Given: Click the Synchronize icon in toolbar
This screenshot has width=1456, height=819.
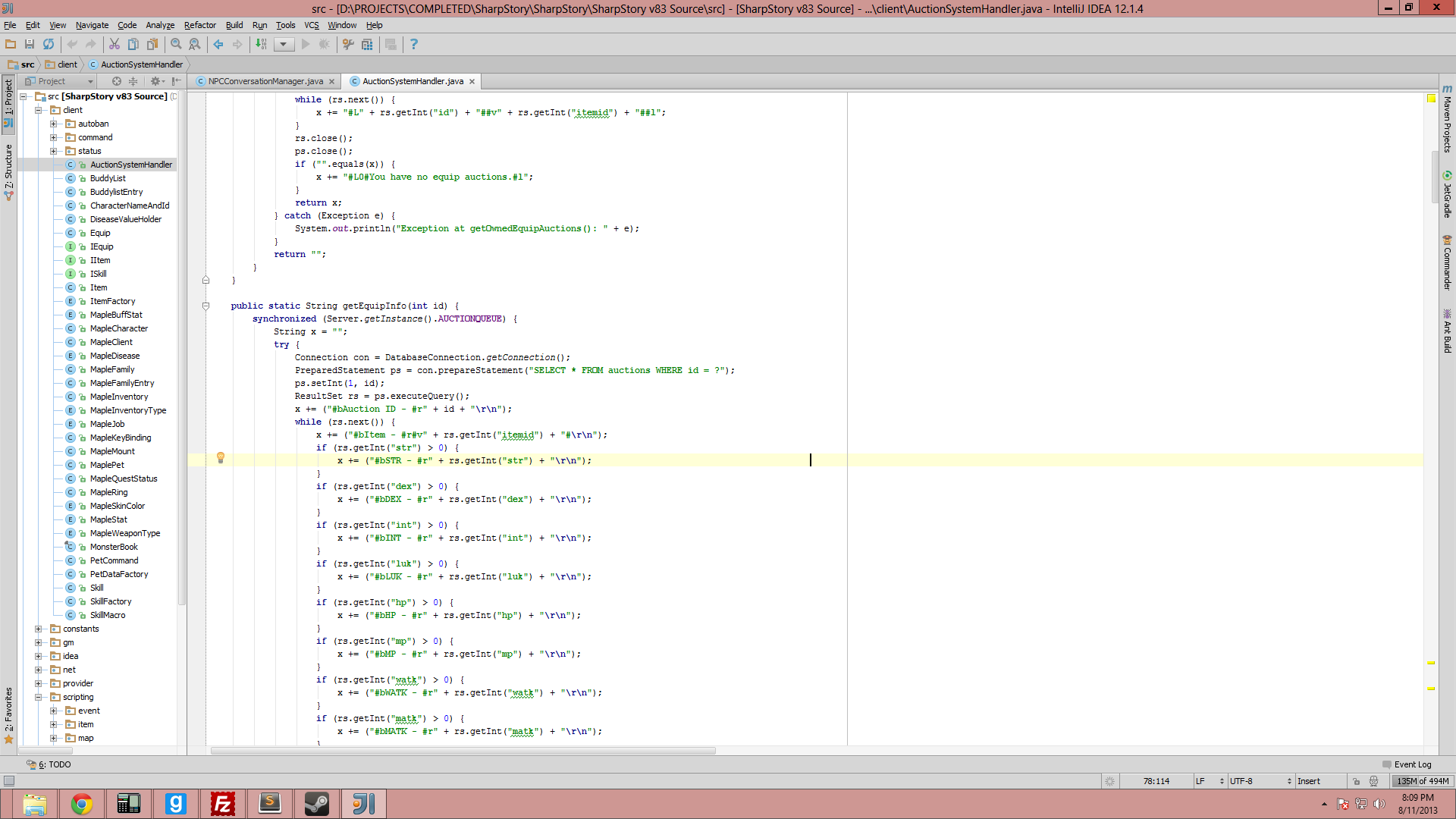Looking at the screenshot, I should click(49, 44).
